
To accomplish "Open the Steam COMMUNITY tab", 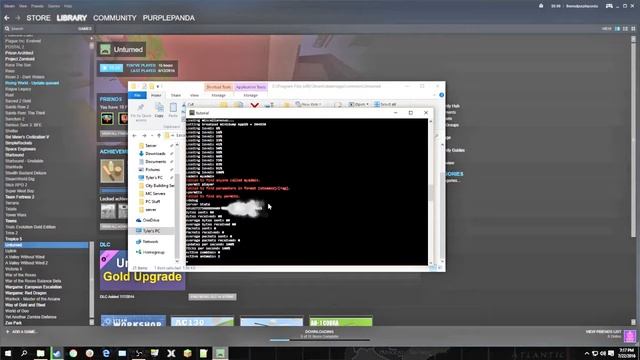I will pos(115,18).
